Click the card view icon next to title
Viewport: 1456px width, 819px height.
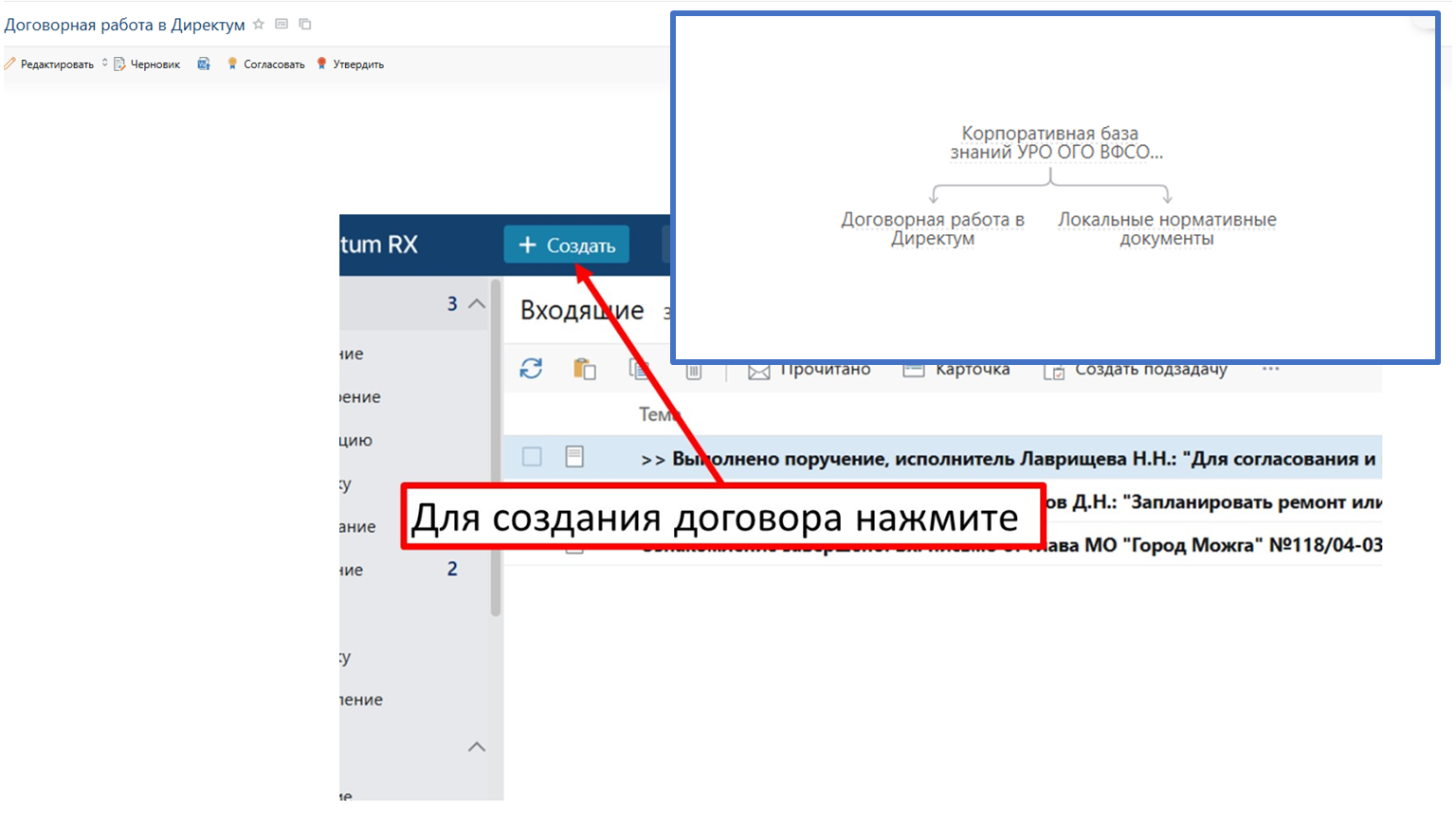click(282, 25)
